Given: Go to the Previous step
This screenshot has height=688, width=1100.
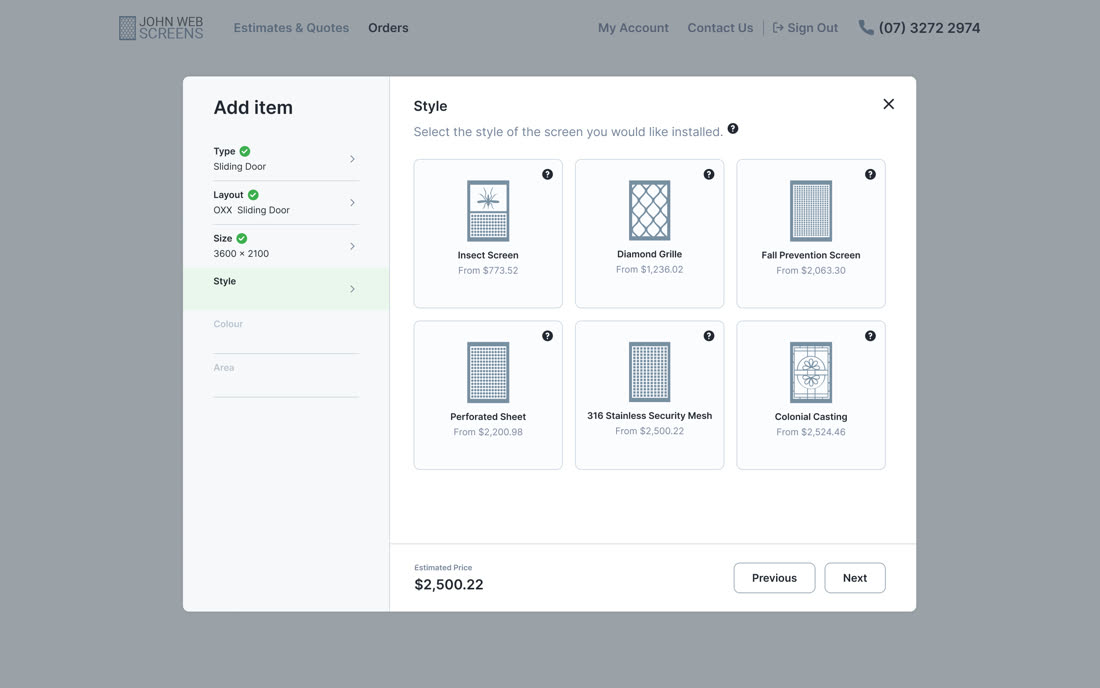Looking at the screenshot, I should point(774,578).
